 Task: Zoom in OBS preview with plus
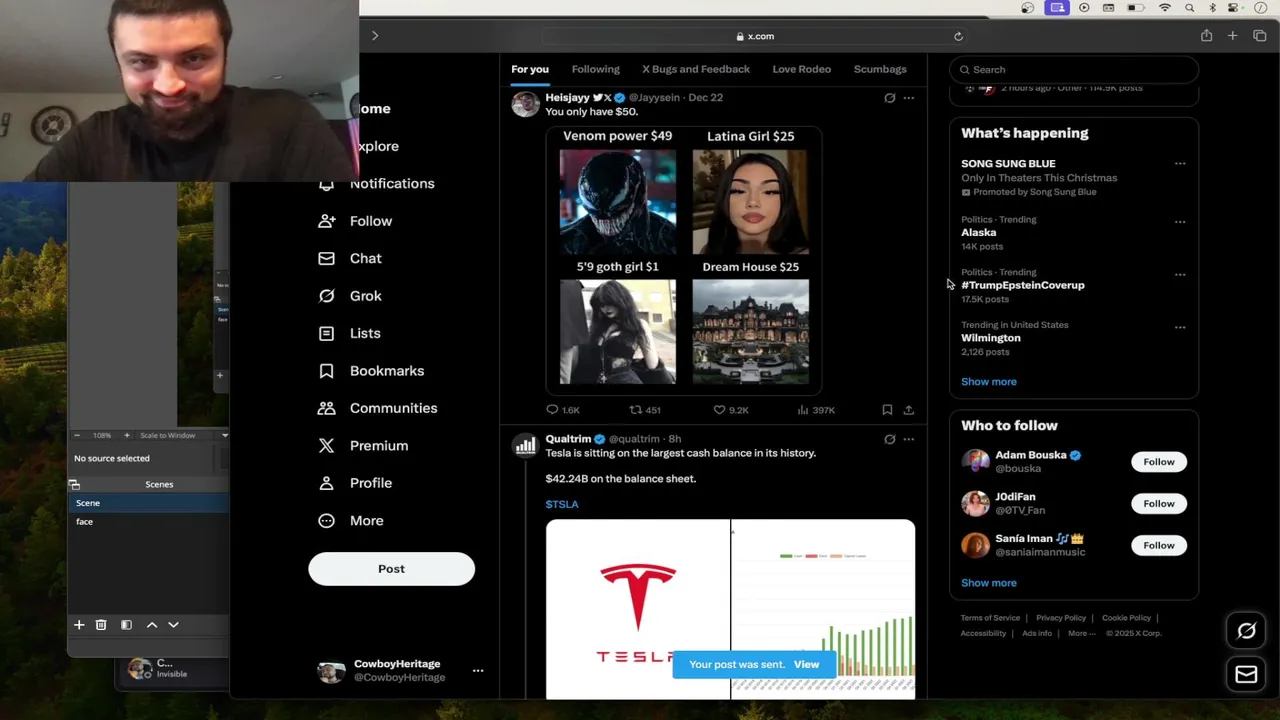click(x=126, y=435)
